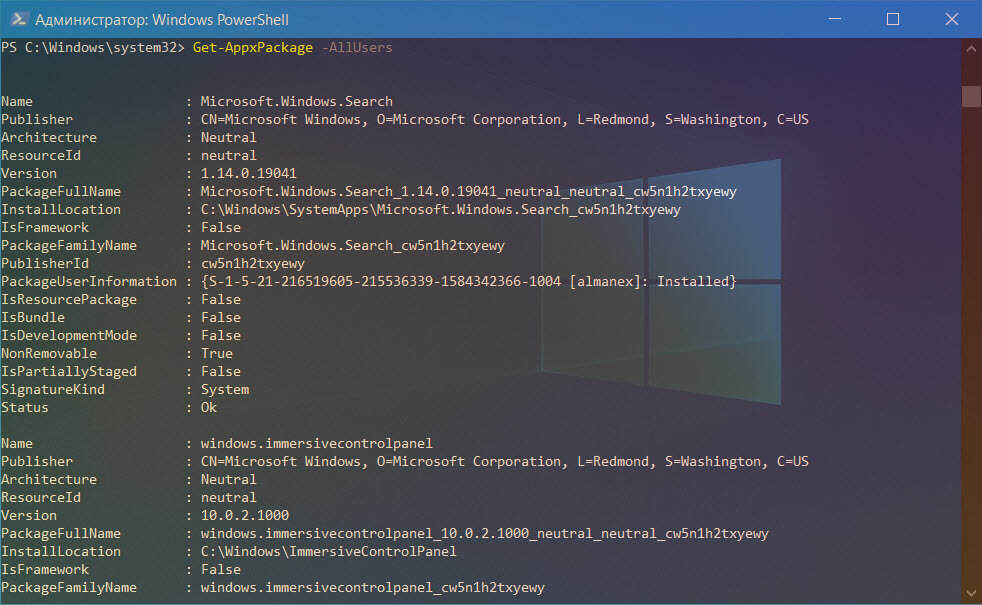Click the scrollbar down arrow
This screenshot has width=982, height=605.
971,593
